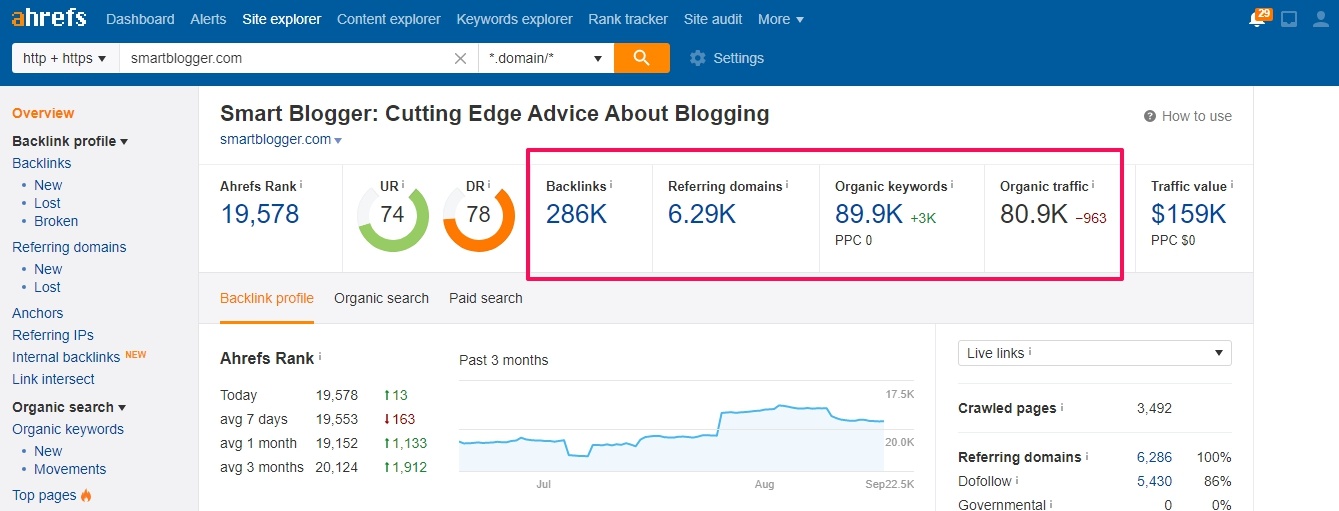Collapse the Backlink profile sidebar section

click(70, 141)
